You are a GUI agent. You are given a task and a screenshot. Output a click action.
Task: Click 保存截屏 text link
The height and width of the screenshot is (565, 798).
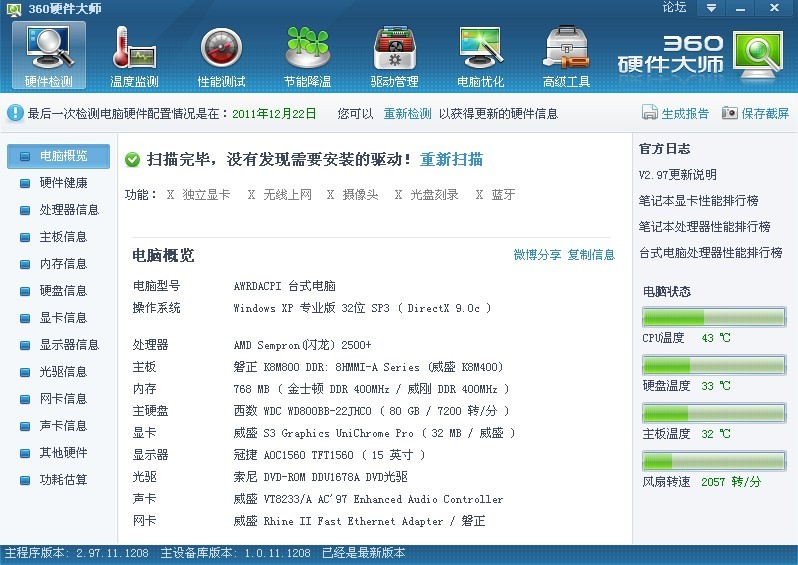tap(765, 113)
